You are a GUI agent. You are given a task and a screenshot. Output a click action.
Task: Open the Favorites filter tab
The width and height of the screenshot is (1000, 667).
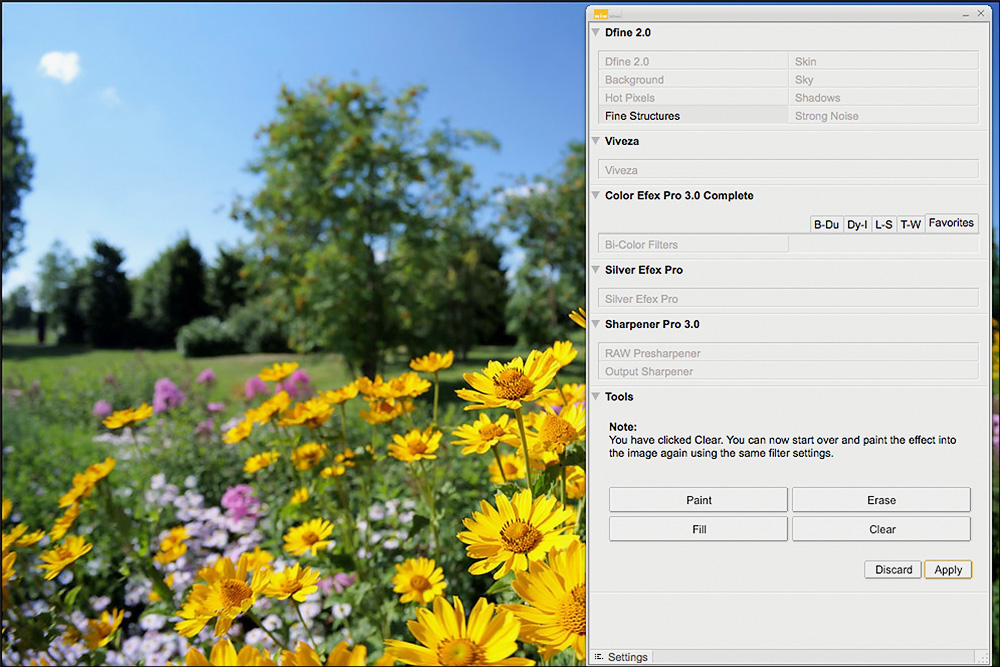click(x=951, y=223)
